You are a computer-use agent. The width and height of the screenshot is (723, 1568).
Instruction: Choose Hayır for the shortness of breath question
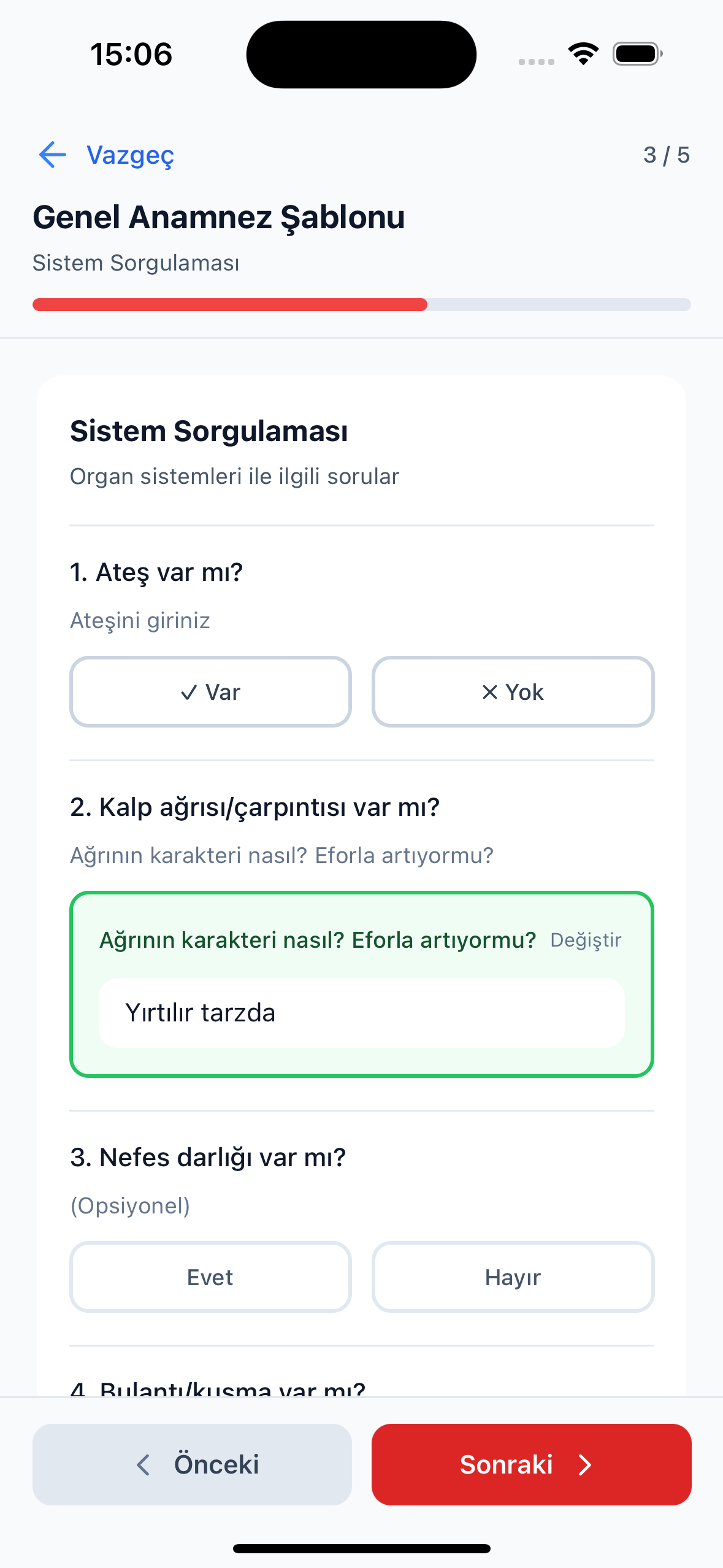(x=513, y=1277)
